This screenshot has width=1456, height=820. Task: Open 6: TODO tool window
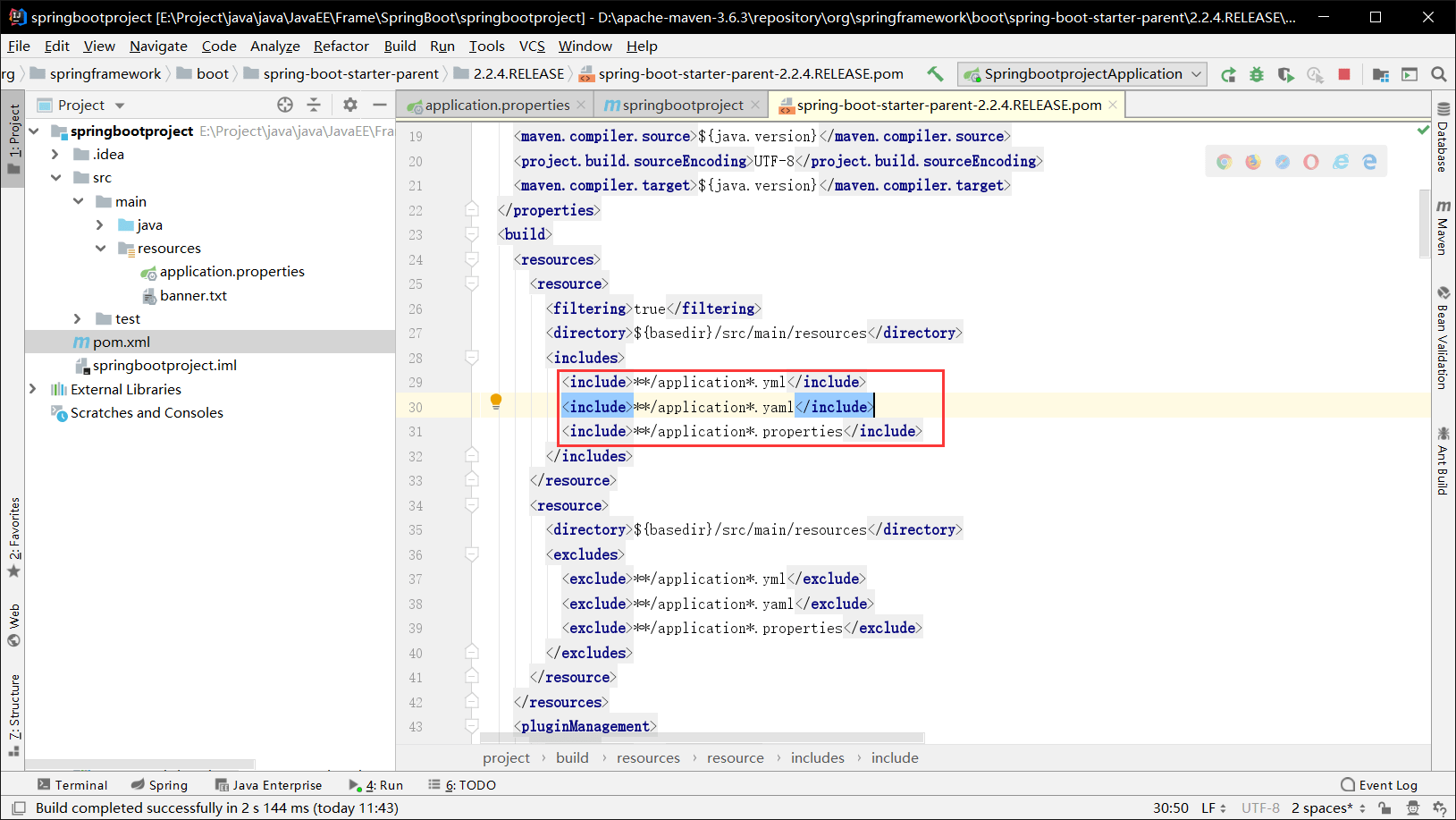461,785
